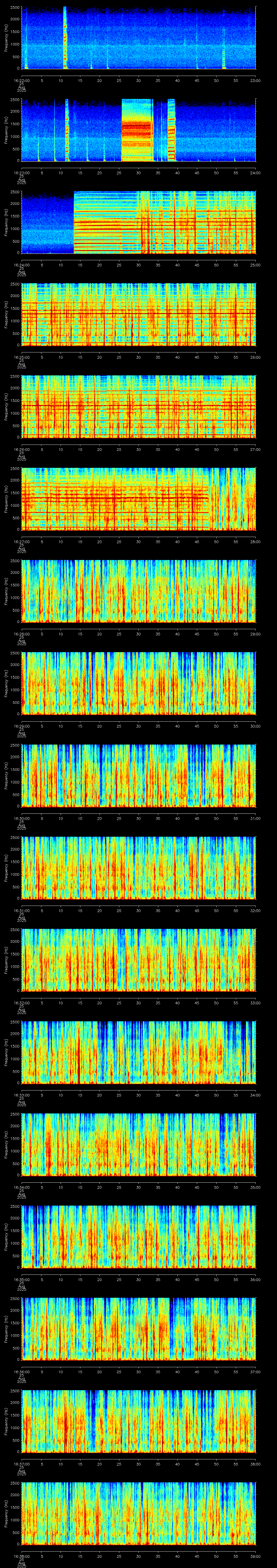277x1568 pixels.
Task: Click the 33:00 end time label
Action: [255, 1003]
